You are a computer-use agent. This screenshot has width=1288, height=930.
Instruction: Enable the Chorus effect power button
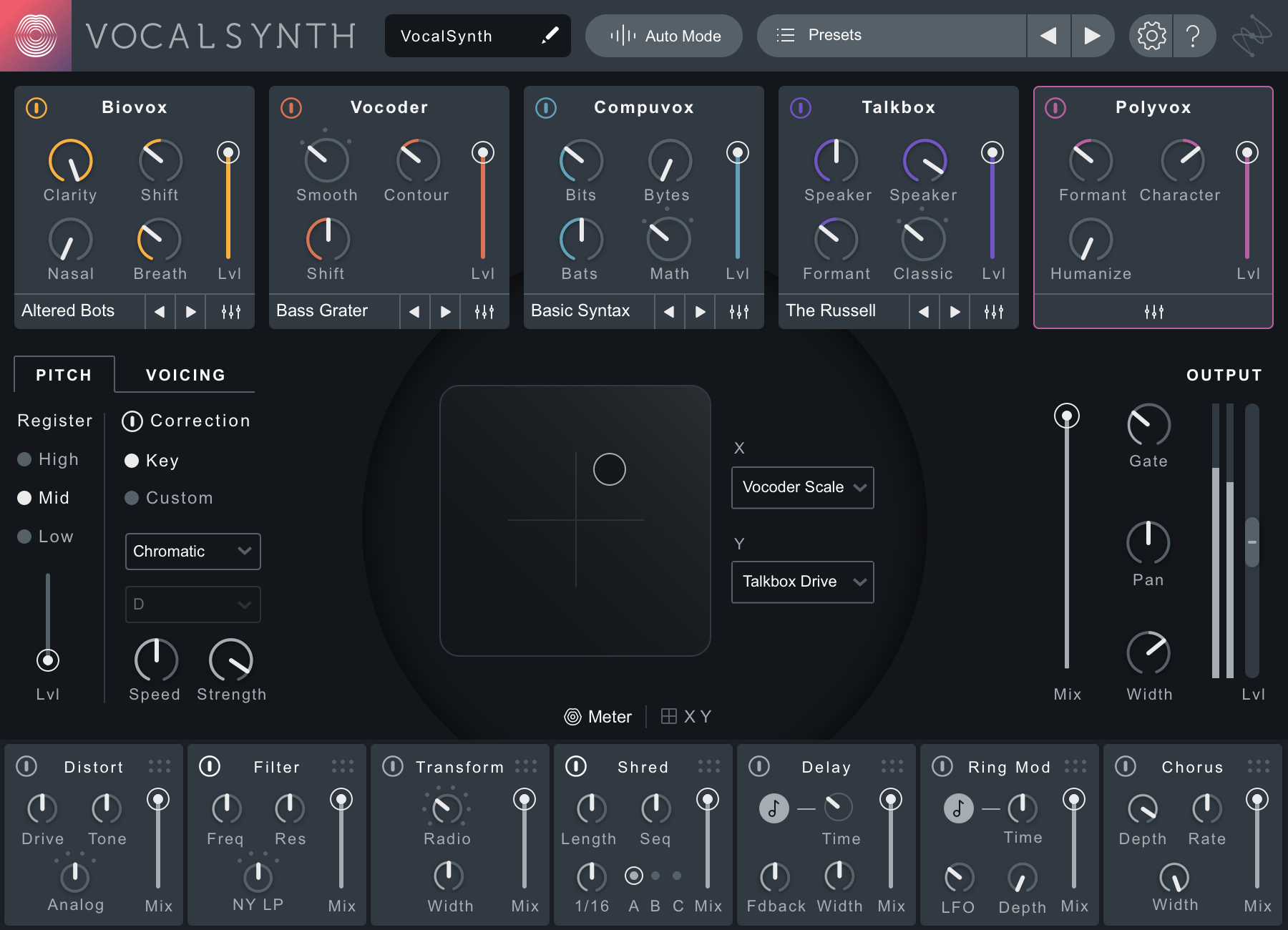point(1126,766)
